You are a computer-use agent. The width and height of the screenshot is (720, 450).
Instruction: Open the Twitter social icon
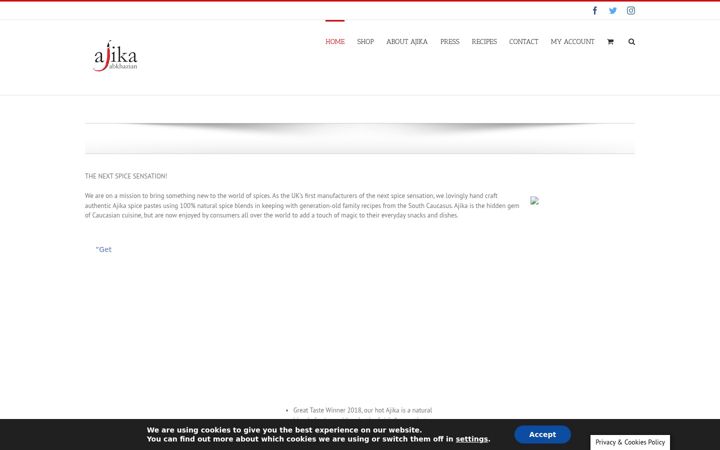tap(613, 11)
